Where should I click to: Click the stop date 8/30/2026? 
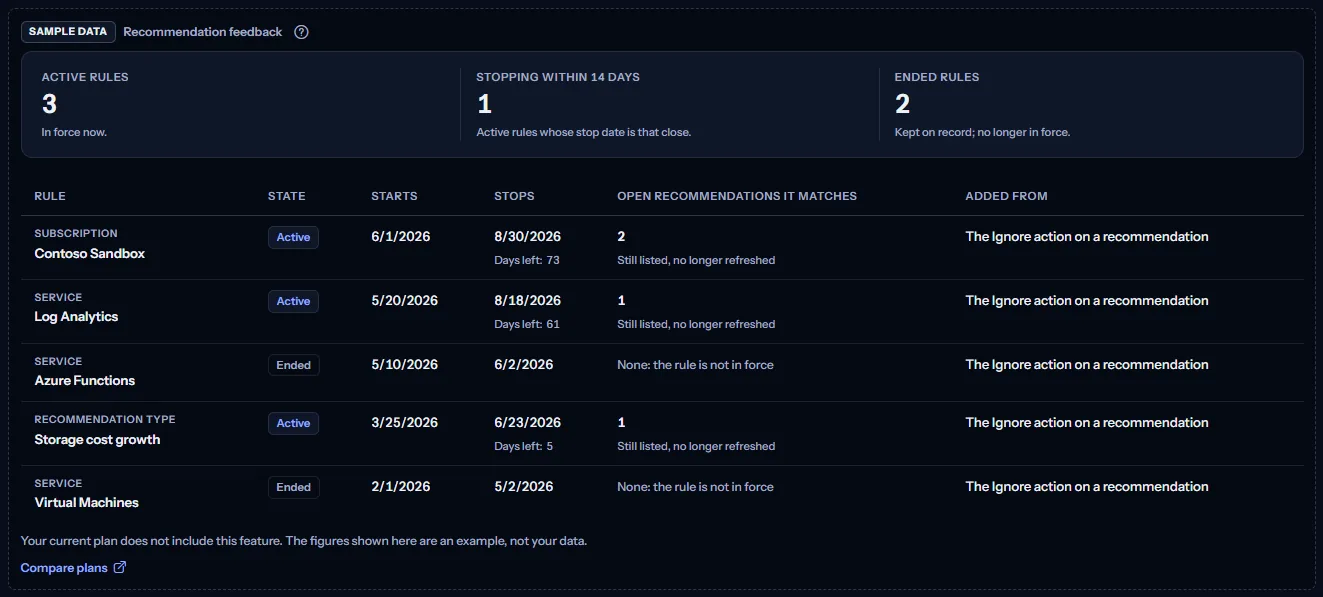coord(528,237)
